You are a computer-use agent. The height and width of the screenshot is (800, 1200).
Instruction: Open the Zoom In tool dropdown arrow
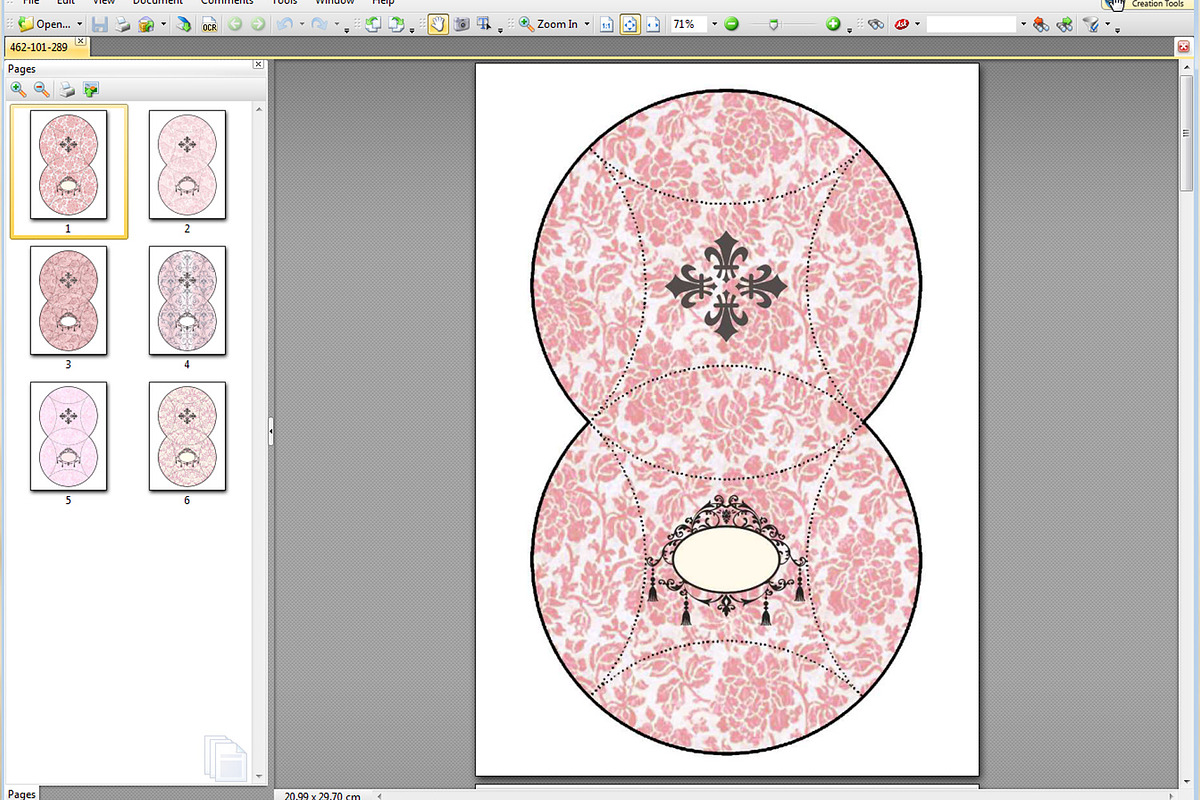pos(587,24)
